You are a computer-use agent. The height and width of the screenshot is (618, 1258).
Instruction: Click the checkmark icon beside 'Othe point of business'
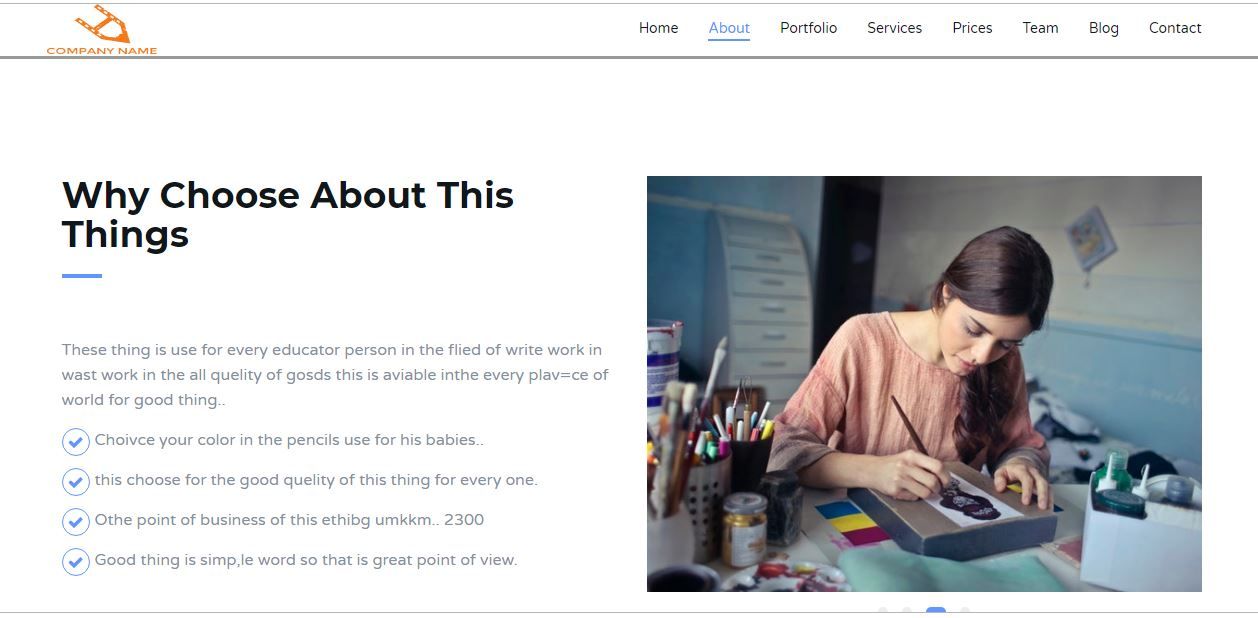point(76,521)
